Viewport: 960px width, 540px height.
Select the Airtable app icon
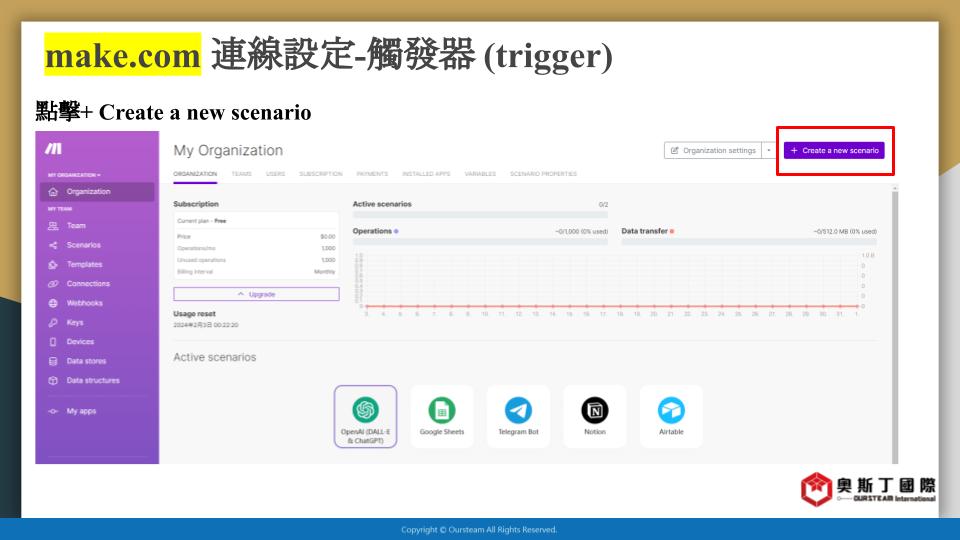[671, 410]
